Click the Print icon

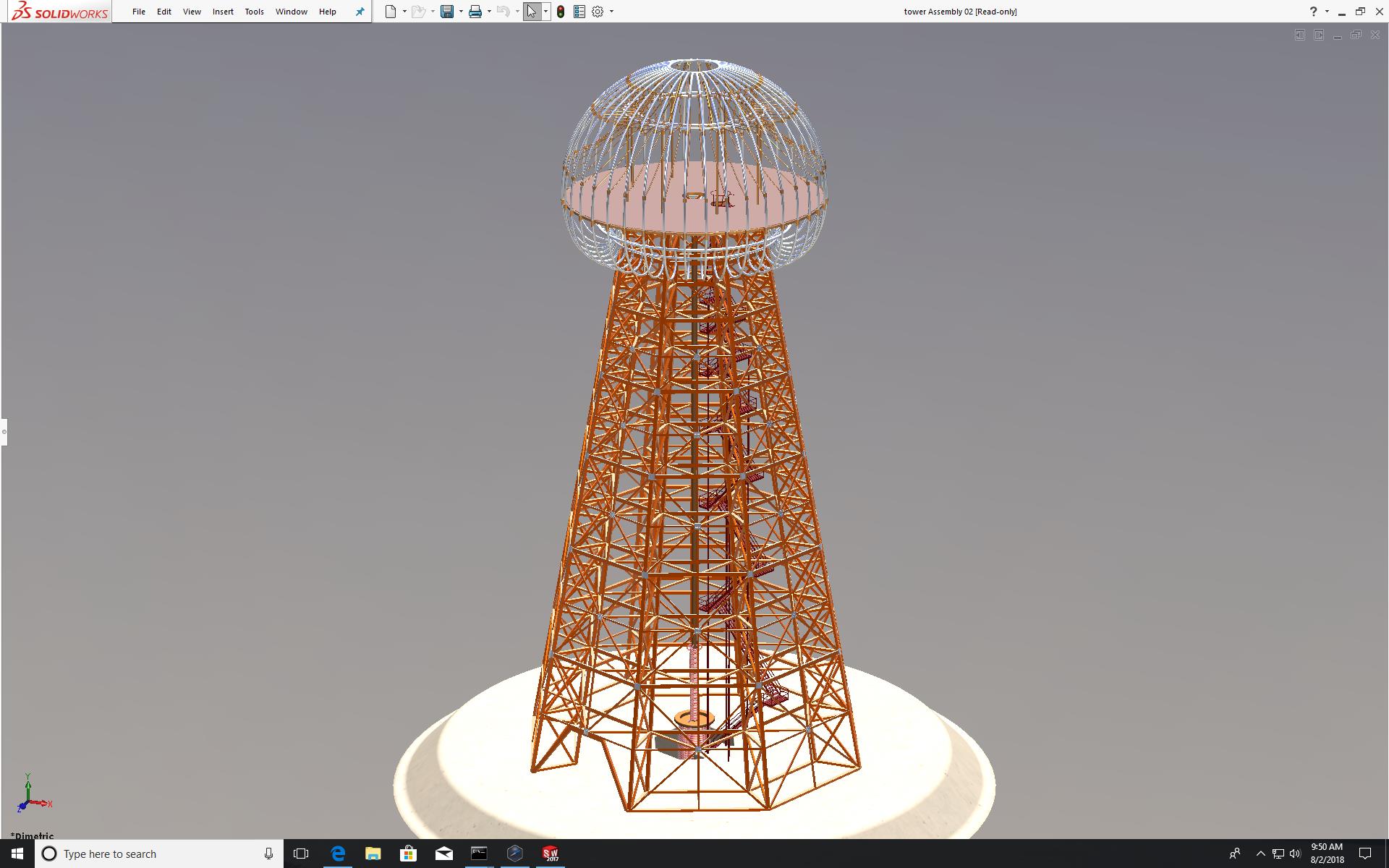point(475,12)
